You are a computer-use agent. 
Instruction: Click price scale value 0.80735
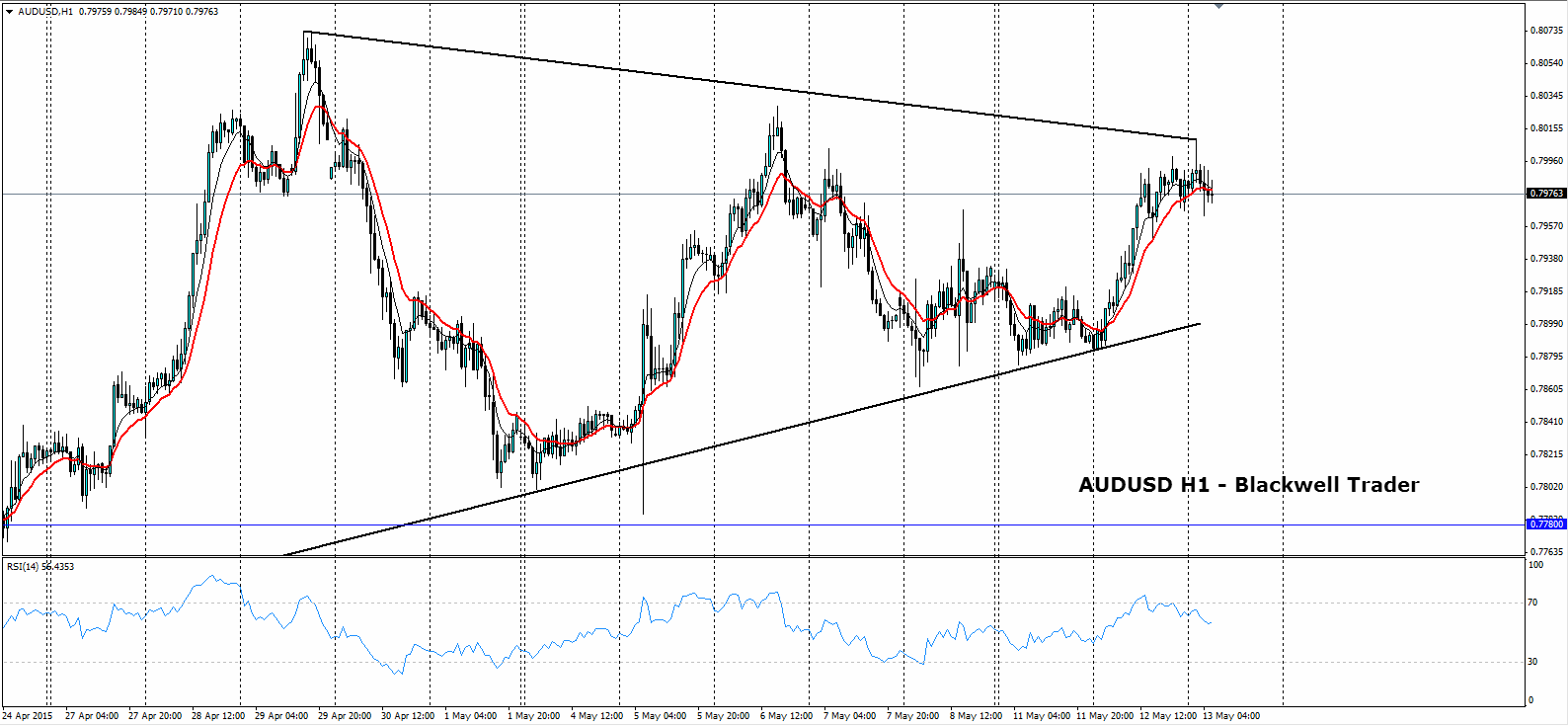pos(1546,31)
